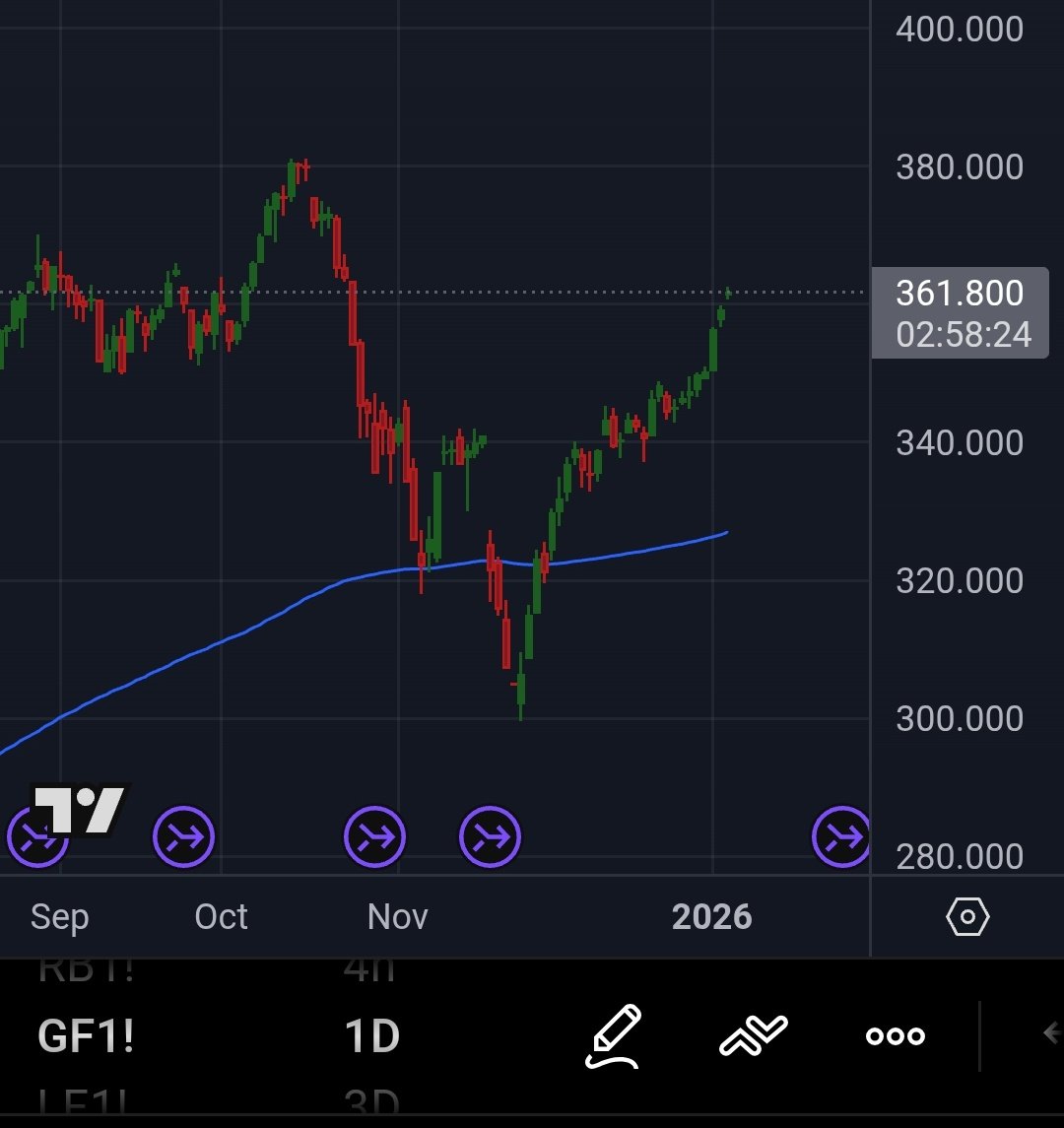Tap the back arrow beside the toolbar divider
Image resolution: width=1064 pixels, height=1128 pixels.
(x=1053, y=1033)
